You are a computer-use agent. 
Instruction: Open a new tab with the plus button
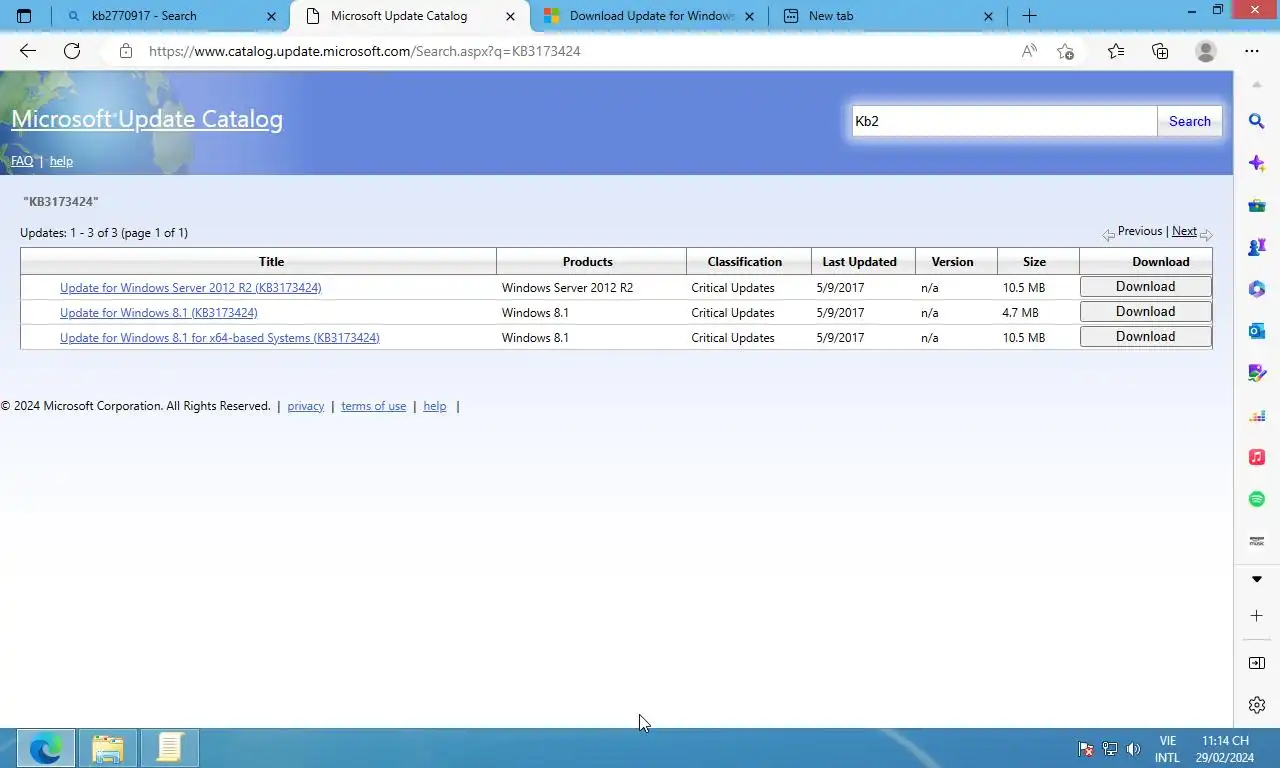(1029, 16)
